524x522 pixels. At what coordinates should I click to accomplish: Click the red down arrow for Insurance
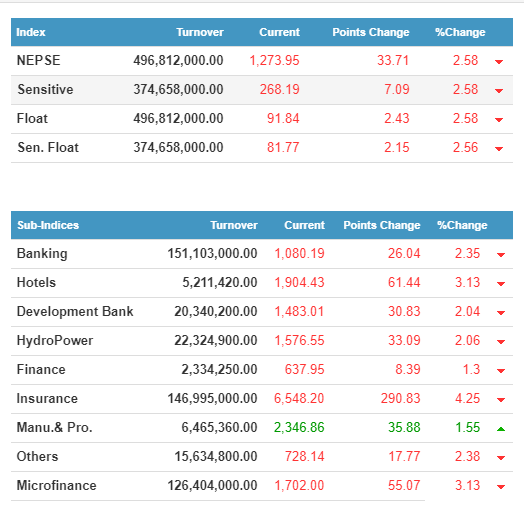pyautogui.click(x=501, y=400)
